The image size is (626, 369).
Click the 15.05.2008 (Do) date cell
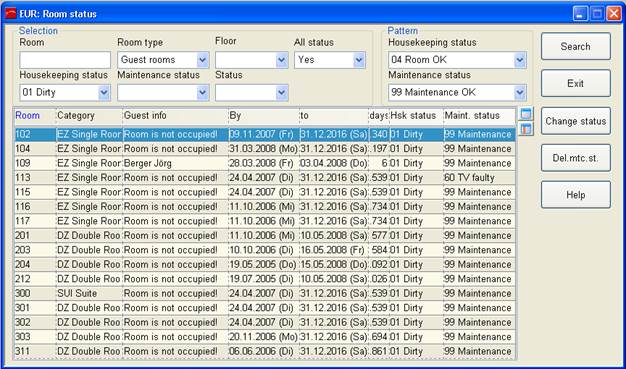coord(334,264)
